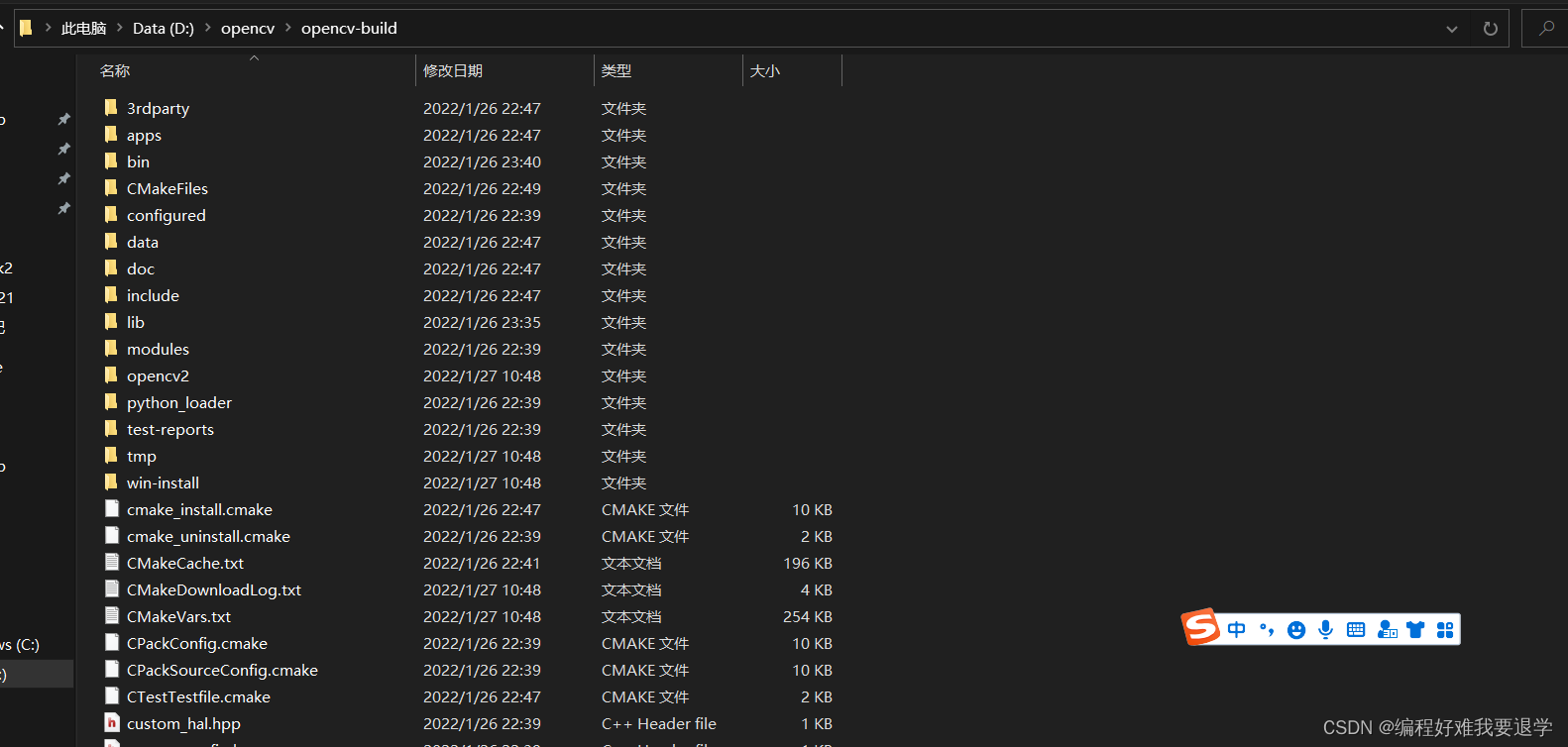This screenshot has width=1568, height=747.
Task: Go to Data (D:) breadcrumb
Action: pyautogui.click(x=164, y=28)
